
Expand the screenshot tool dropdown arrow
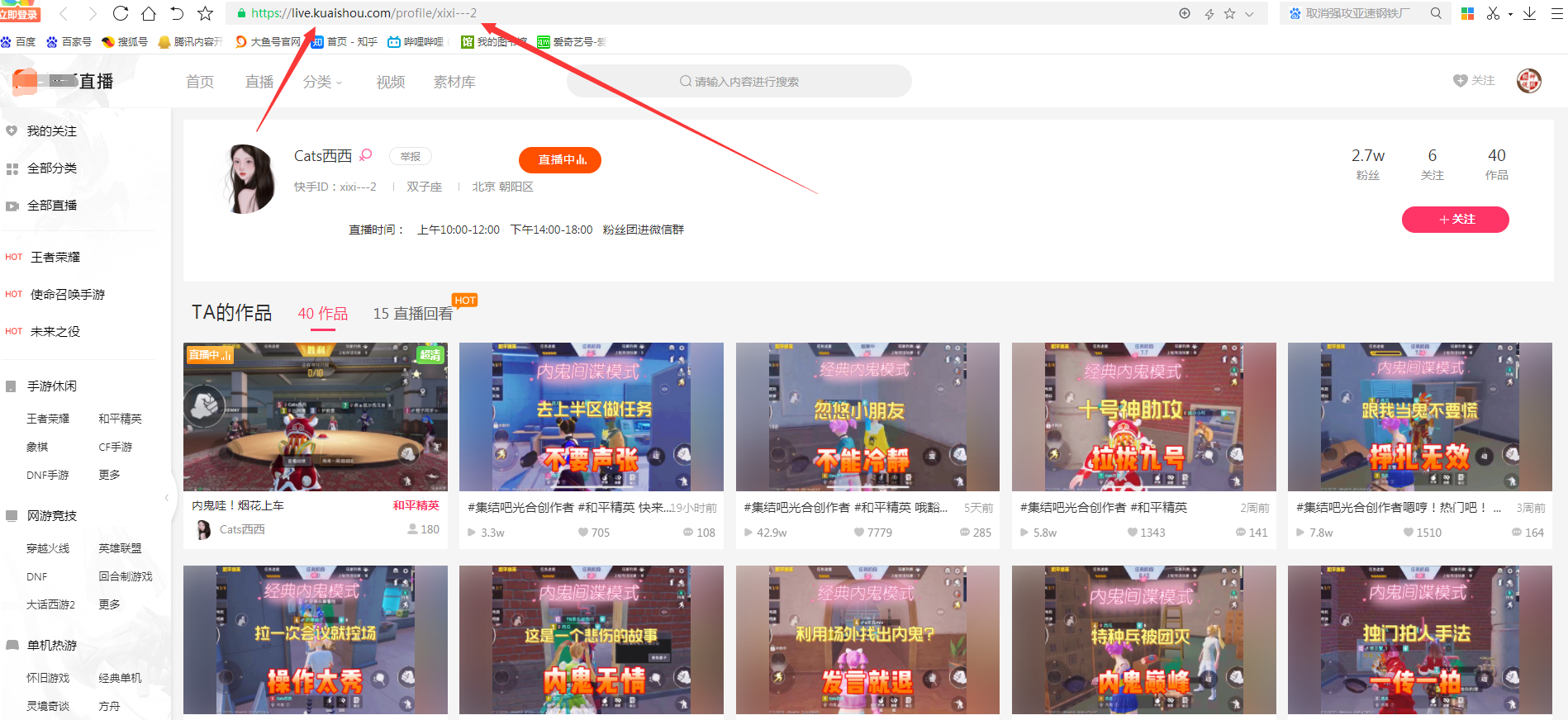(x=1510, y=14)
